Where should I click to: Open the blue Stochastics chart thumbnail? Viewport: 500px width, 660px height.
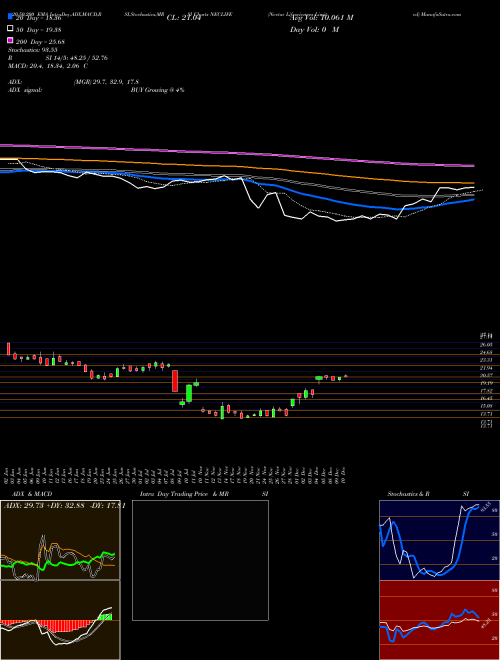pos(439,540)
